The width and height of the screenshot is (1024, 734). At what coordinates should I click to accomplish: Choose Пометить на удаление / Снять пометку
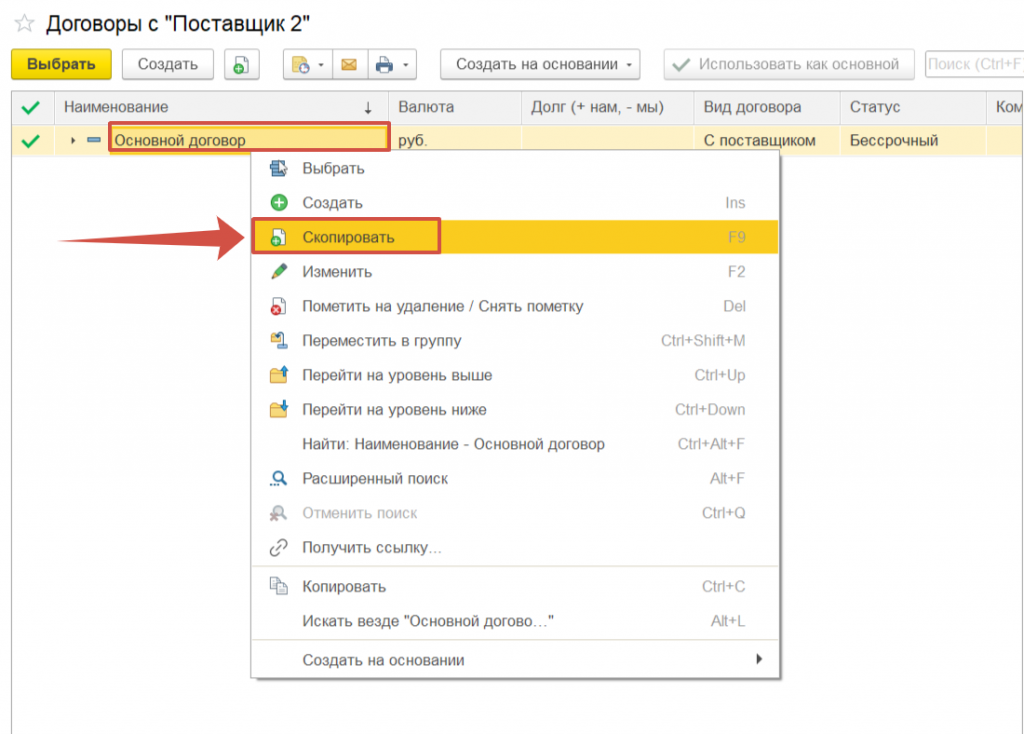pyautogui.click(x=442, y=306)
